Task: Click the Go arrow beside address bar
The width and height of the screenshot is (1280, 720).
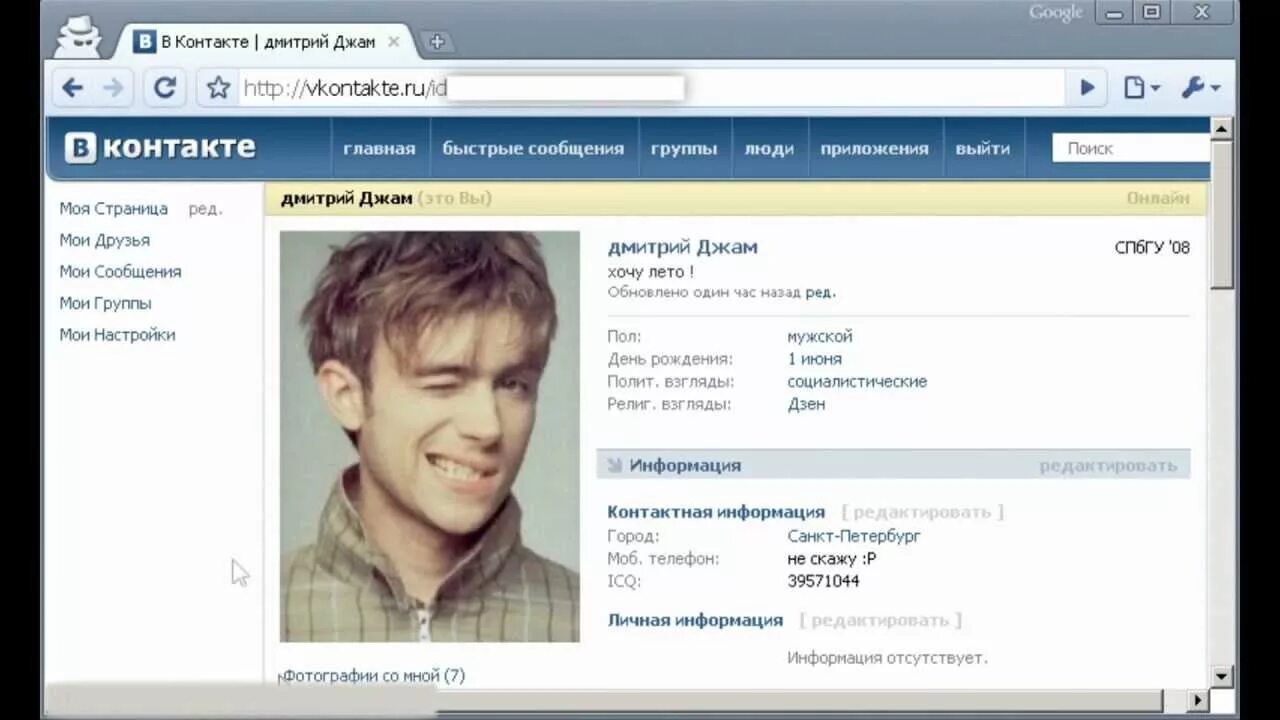Action: point(1088,88)
